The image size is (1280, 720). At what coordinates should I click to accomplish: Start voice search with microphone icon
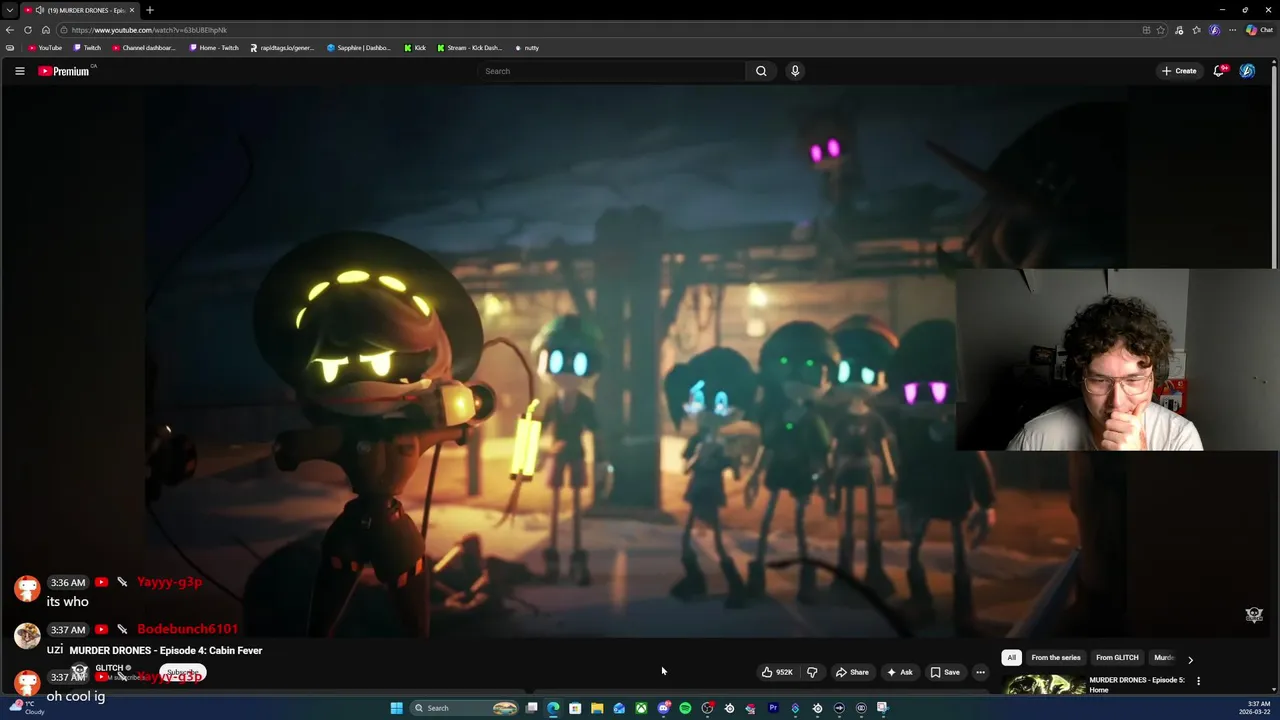click(795, 71)
